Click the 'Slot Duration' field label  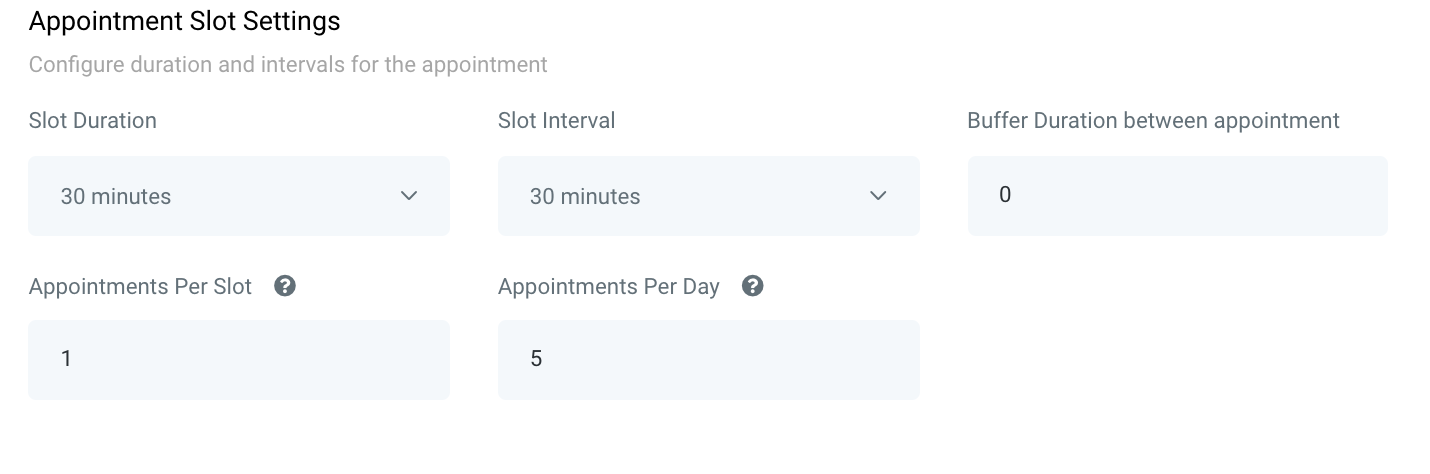(93, 121)
